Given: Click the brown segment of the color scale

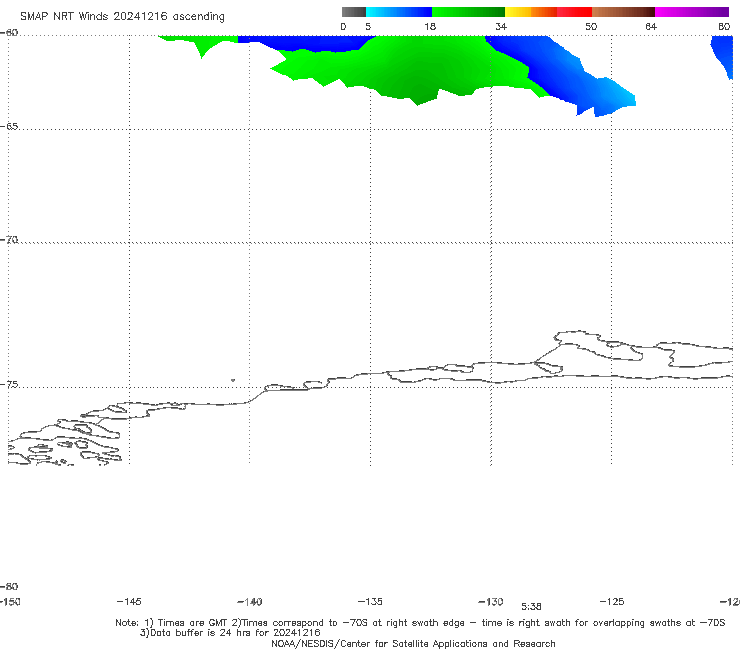Looking at the screenshot, I should point(623,12).
